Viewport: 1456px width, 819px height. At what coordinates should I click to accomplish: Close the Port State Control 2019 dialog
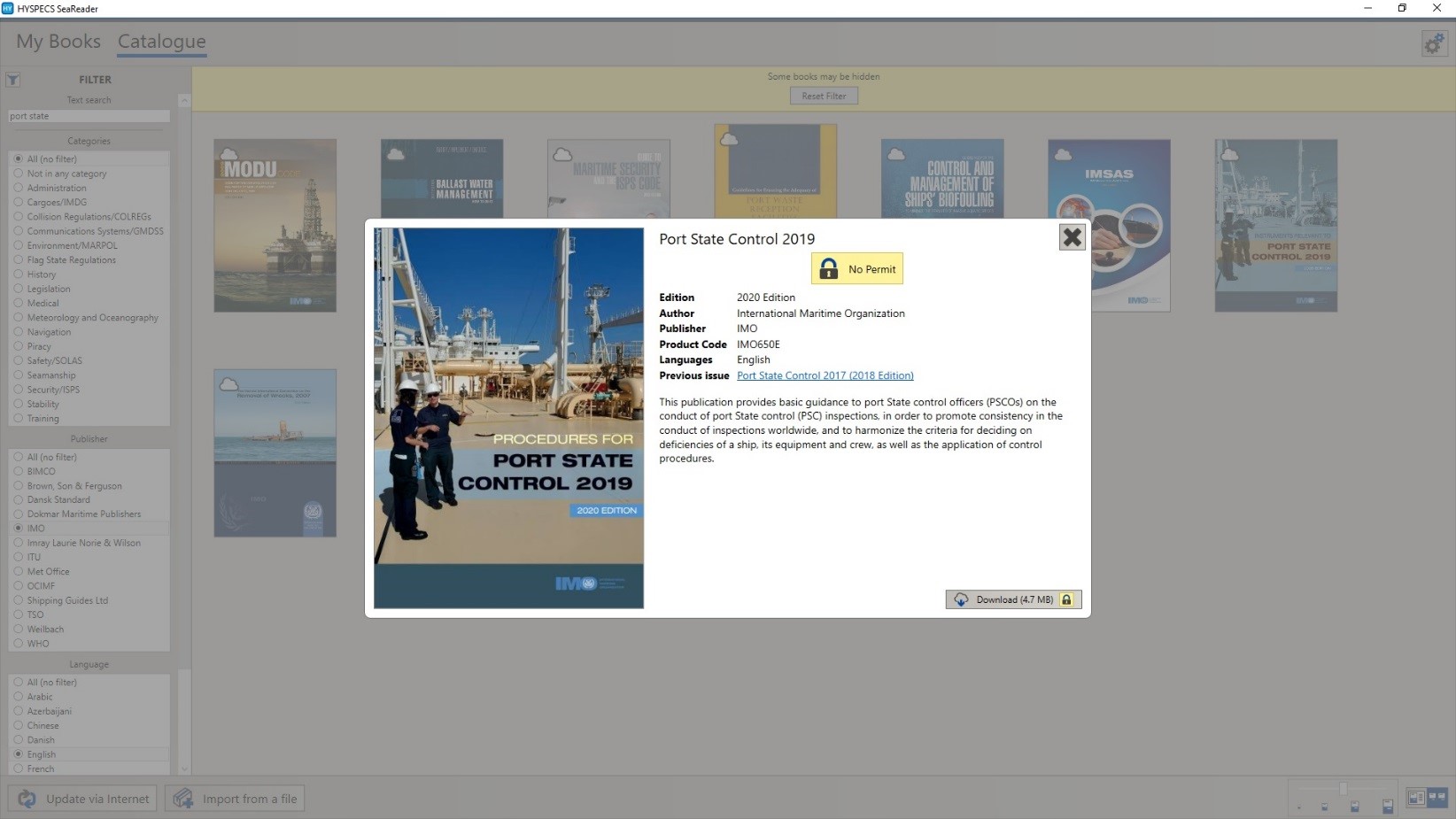pyautogui.click(x=1072, y=237)
